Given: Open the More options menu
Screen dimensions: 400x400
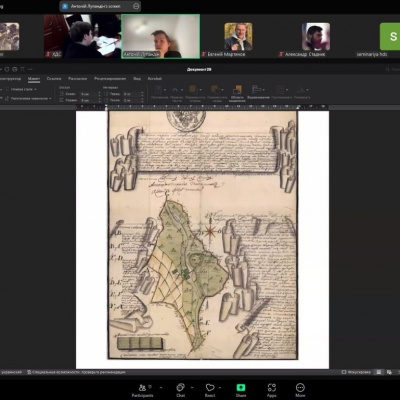Looking at the screenshot, I should tap(300, 390).
